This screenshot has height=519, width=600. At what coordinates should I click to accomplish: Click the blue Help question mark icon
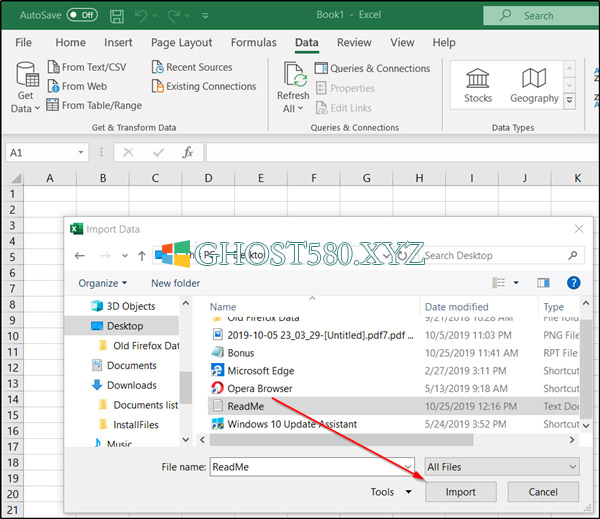[x=573, y=283]
